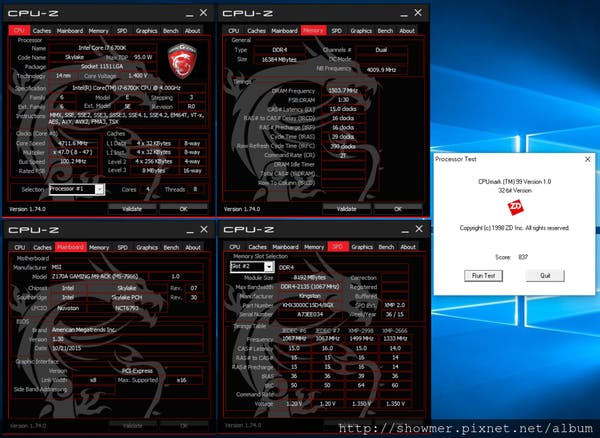Open About tab in the Mainboard window
This screenshot has width=600, height=438.
point(193,247)
